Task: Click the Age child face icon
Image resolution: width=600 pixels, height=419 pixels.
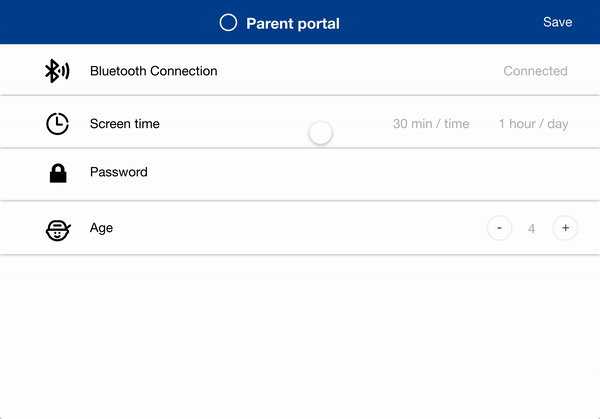Action: click(x=58, y=229)
